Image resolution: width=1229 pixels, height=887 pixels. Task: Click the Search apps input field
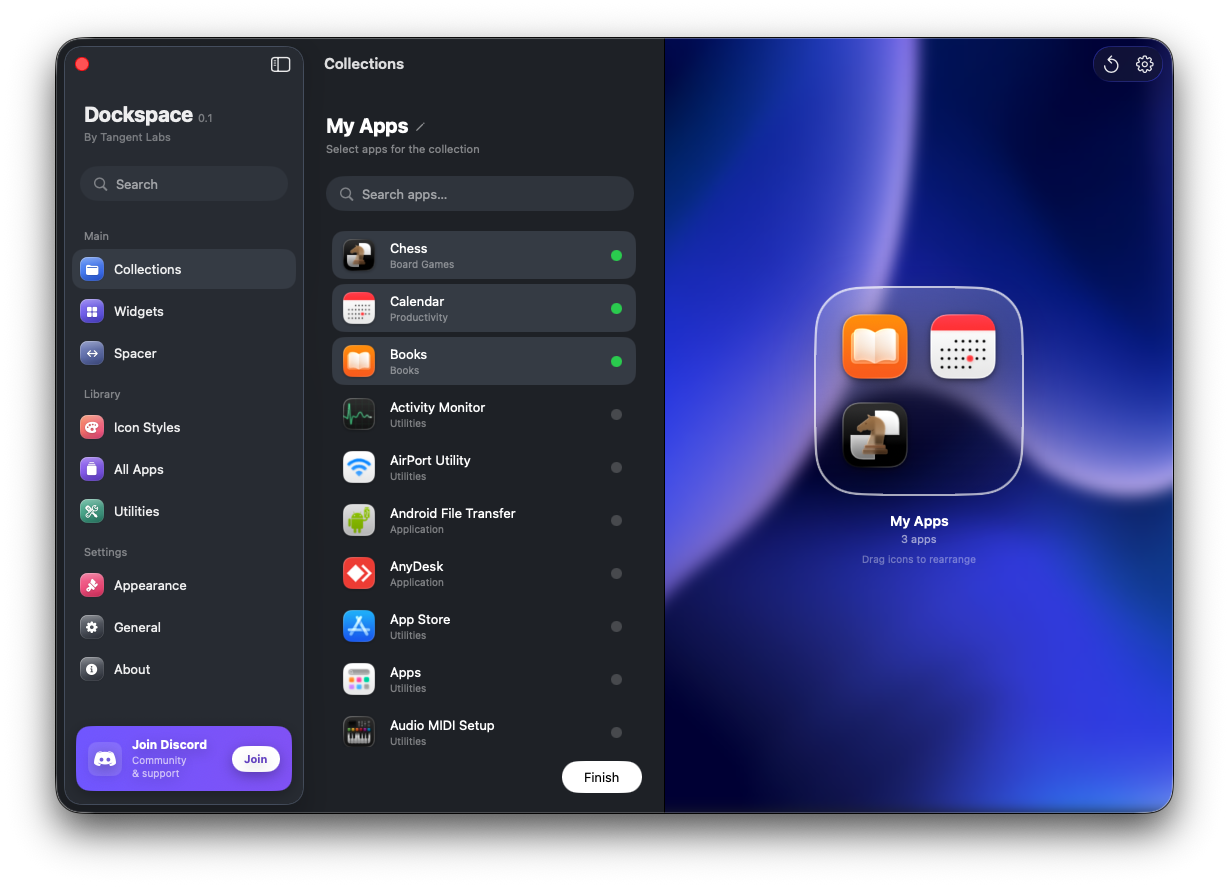click(480, 194)
